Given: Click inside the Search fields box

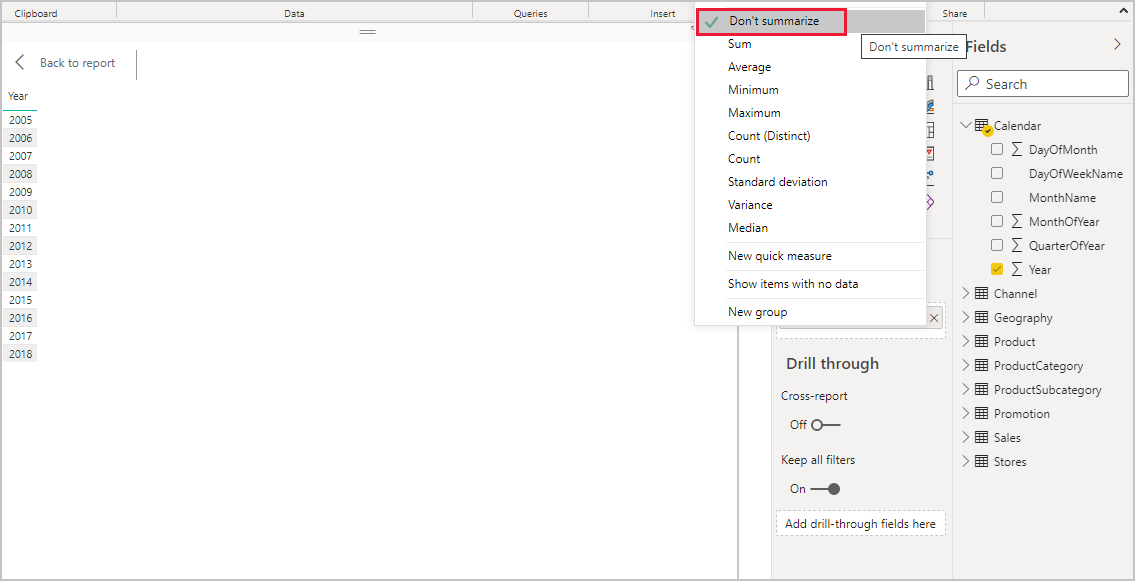Looking at the screenshot, I should click(1045, 83).
